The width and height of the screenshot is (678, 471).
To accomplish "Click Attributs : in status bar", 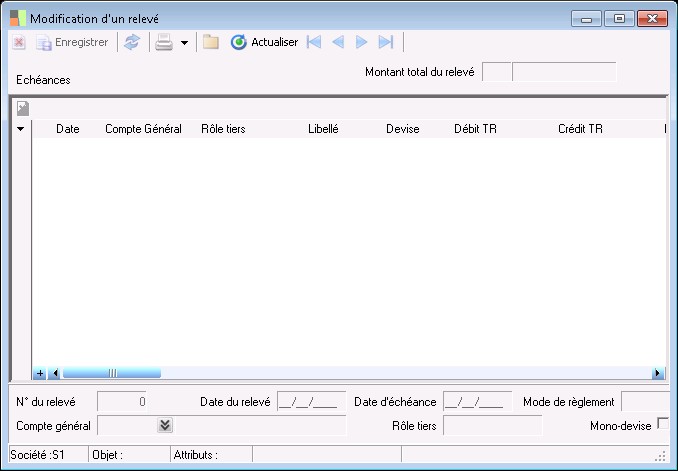I will coord(195,455).
